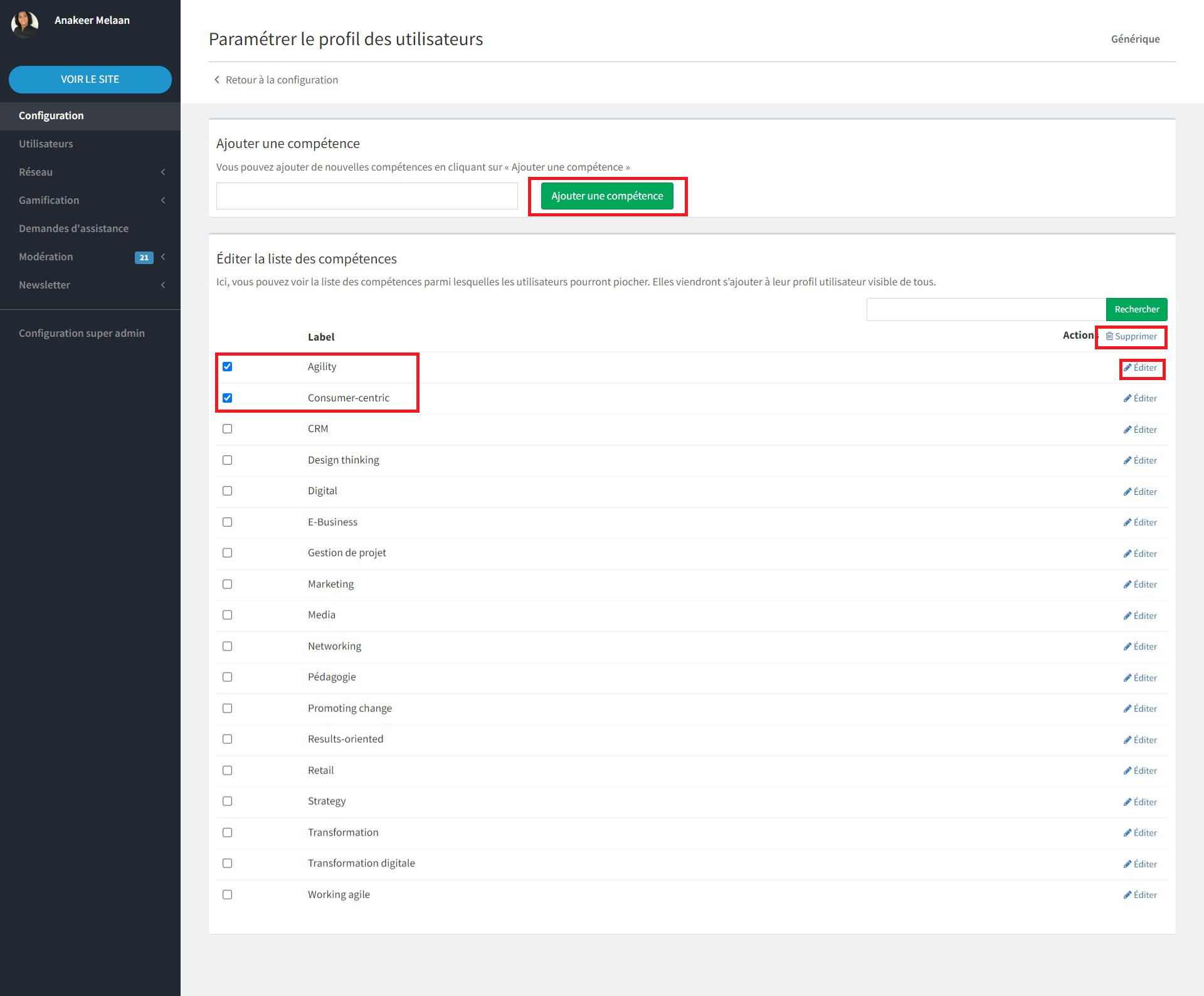Click the pencil edit icon for CRM row
Image resolution: width=1204 pixels, height=996 pixels.
coord(1127,430)
